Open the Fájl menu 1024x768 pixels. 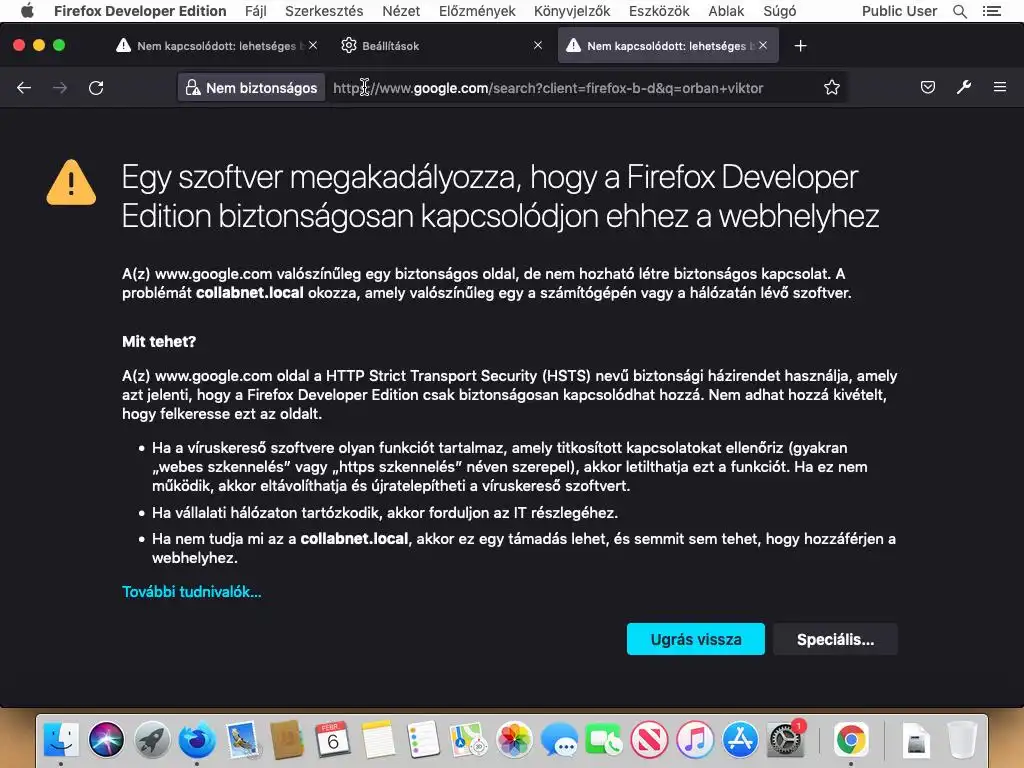click(x=255, y=11)
